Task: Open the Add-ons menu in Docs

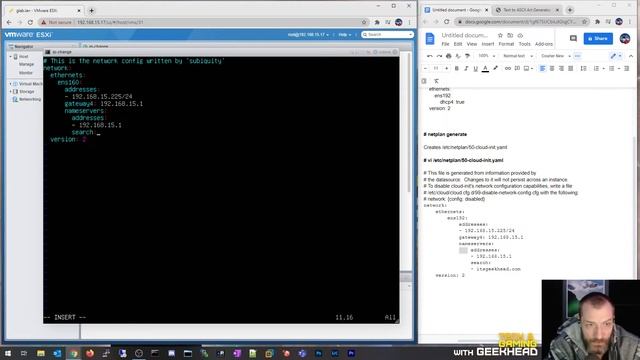Action: coord(544,44)
